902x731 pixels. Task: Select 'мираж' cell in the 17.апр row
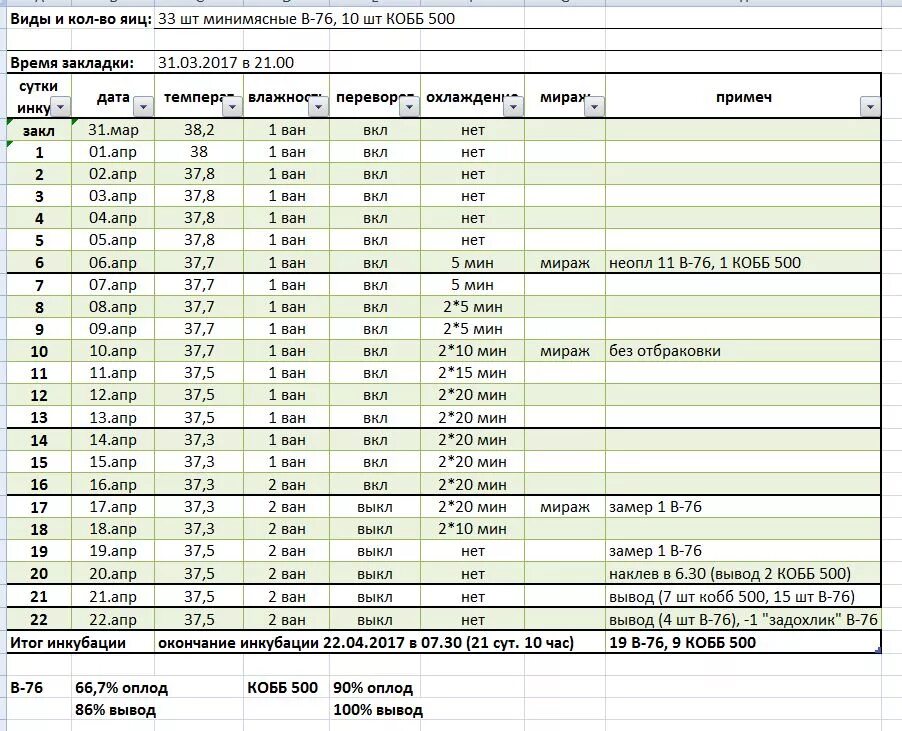(x=565, y=507)
